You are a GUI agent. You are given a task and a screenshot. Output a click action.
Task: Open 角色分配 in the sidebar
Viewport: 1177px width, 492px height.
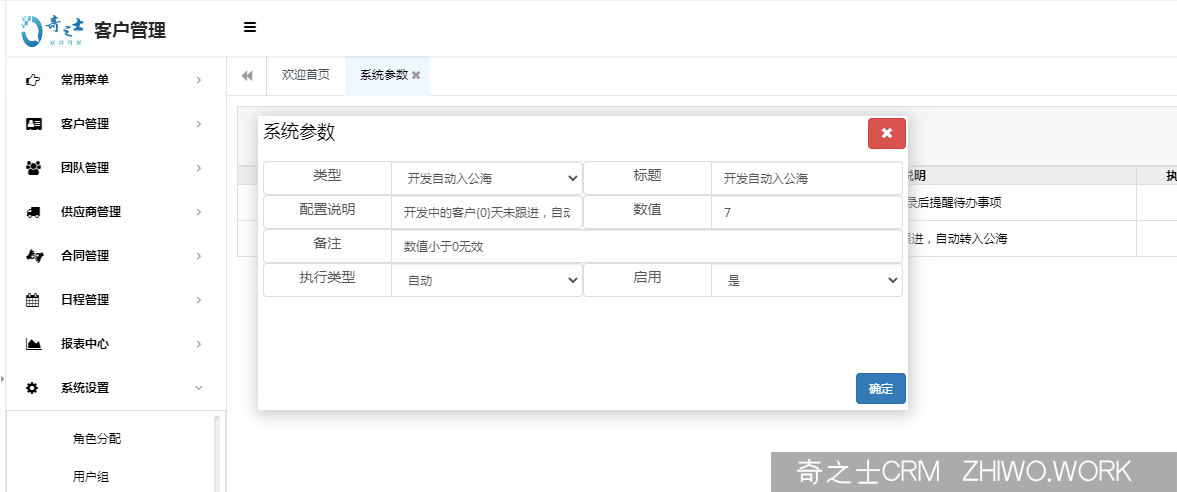(x=97, y=438)
